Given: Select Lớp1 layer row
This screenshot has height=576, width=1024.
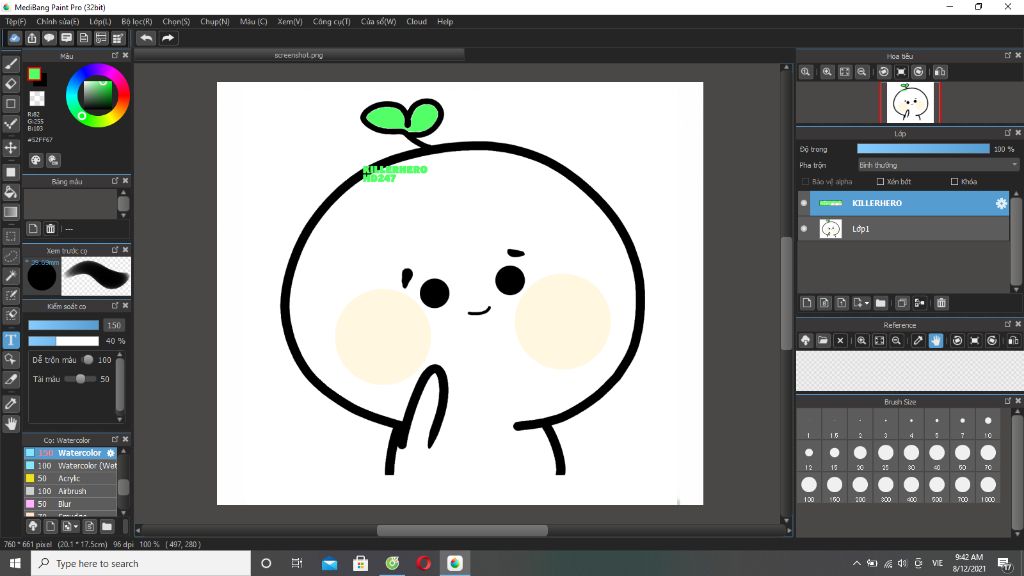Looking at the screenshot, I should [903, 229].
